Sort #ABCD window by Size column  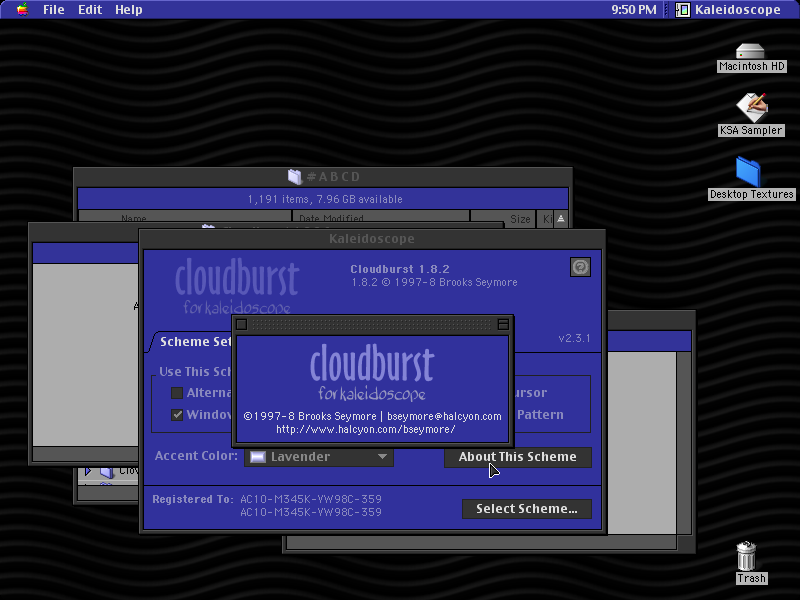click(503, 218)
